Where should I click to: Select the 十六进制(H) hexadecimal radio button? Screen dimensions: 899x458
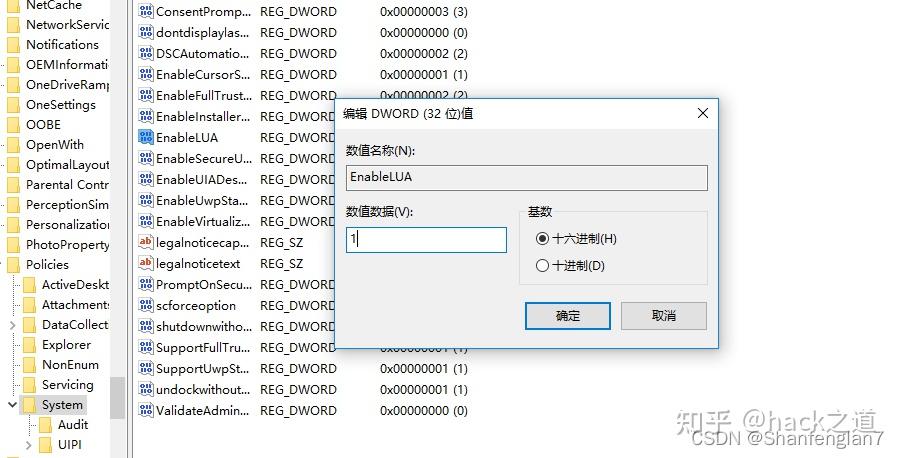(x=542, y=238)
